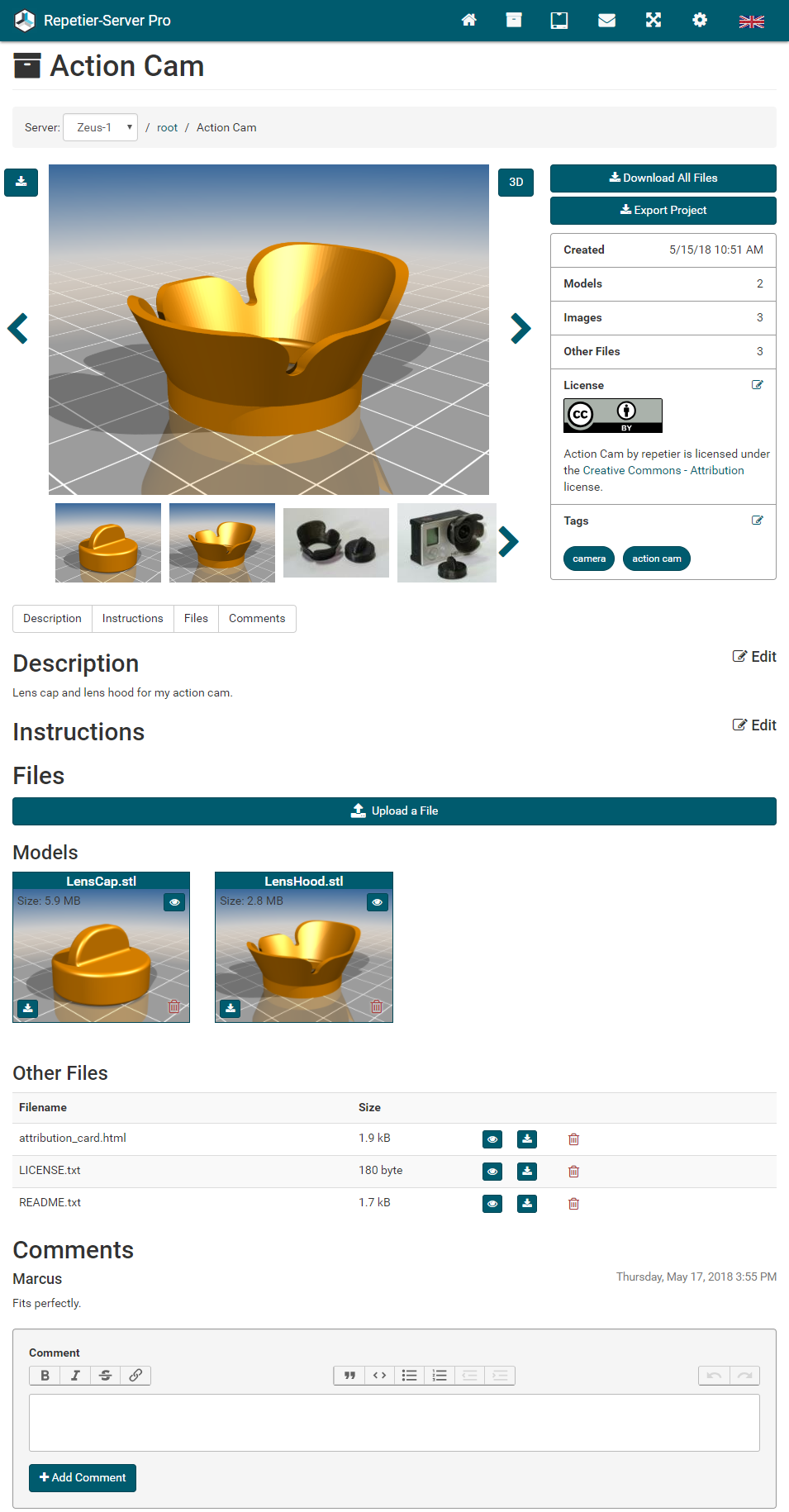The height and width of the screenshot is (1512, 789).
Task: Open the Server Zeus-1 dropdown
Action: (x=100, y=127)
